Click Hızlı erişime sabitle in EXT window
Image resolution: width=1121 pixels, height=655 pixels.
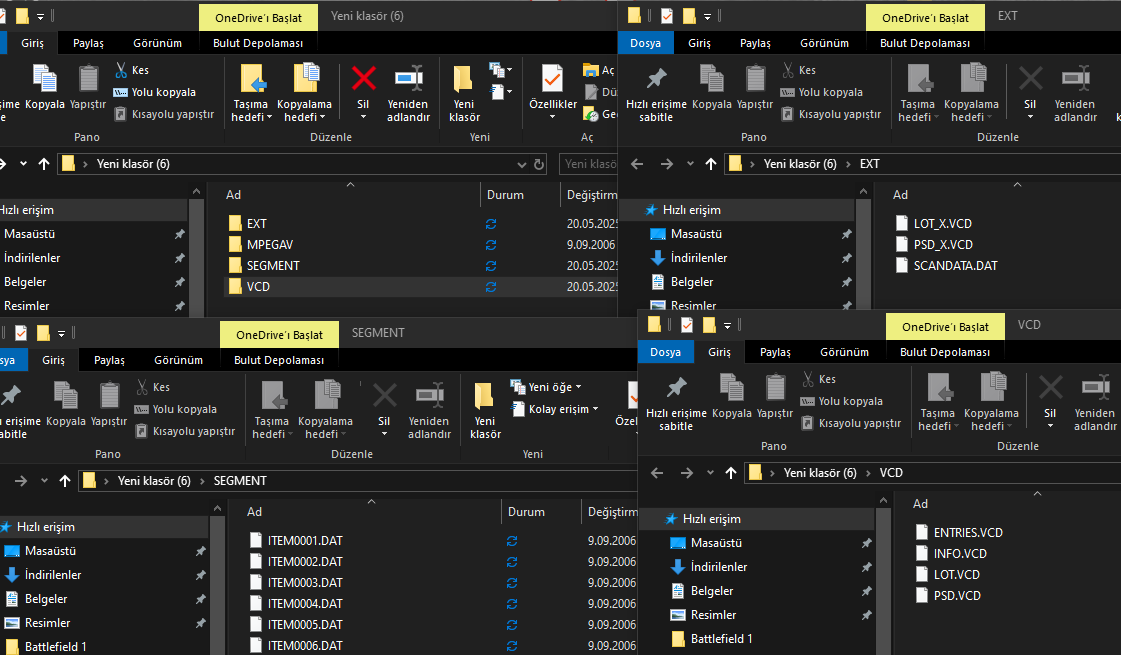pos(656,93)
